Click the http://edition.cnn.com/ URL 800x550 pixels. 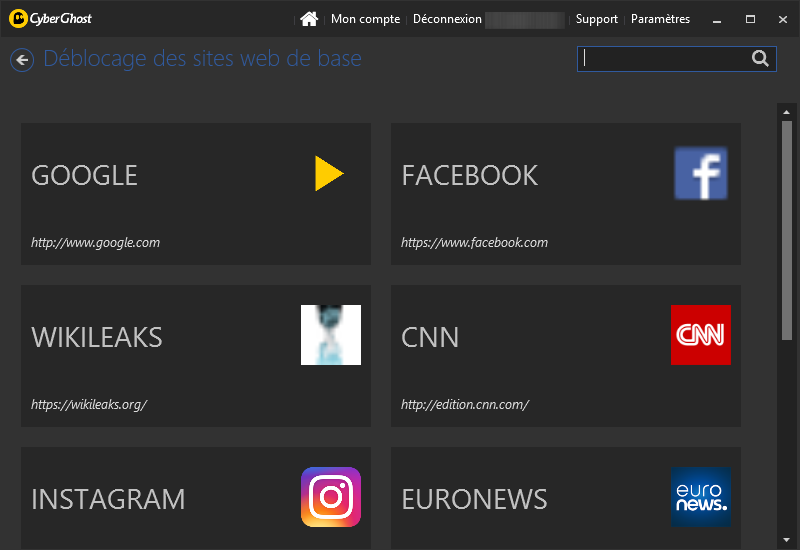465,405
